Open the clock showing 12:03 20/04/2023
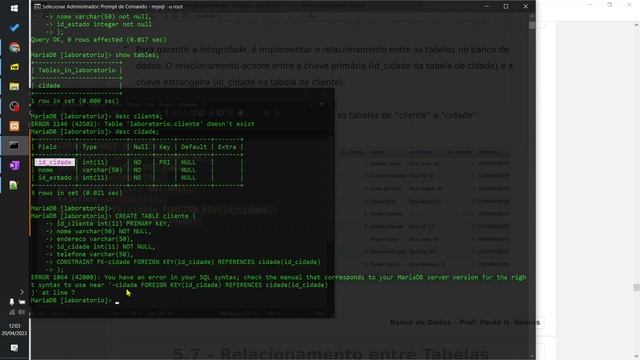 pyautogui.click(x=14, y=329)
